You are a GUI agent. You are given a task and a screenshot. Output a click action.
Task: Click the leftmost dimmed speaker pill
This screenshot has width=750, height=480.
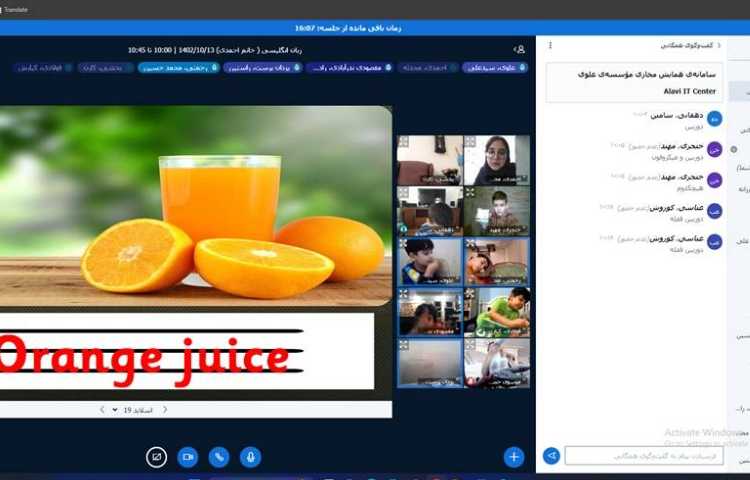[x=43, y=68]
